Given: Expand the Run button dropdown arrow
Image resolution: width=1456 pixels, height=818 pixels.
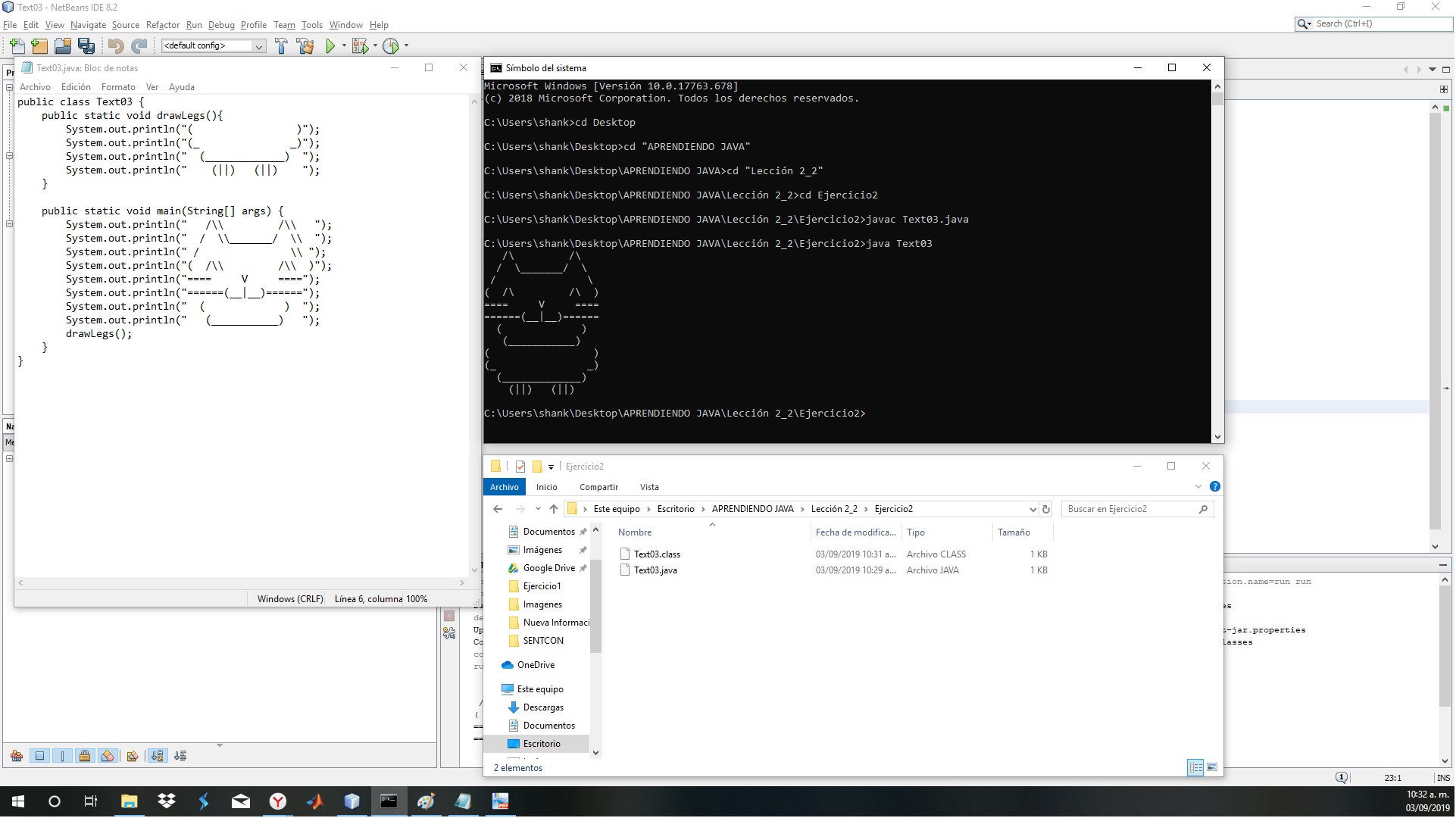Looking at the screenshot, I should point(345,46).
